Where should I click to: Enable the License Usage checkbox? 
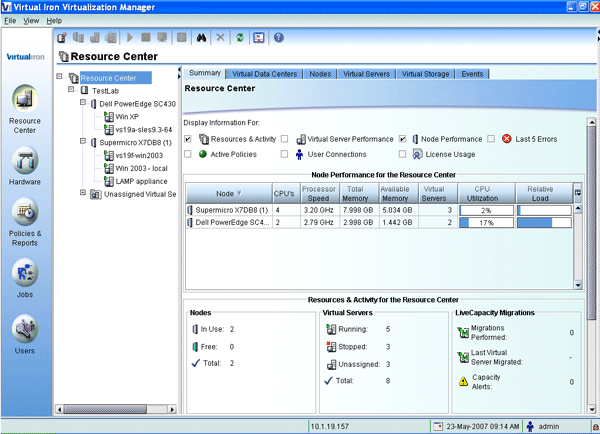(x=402, y=154)
